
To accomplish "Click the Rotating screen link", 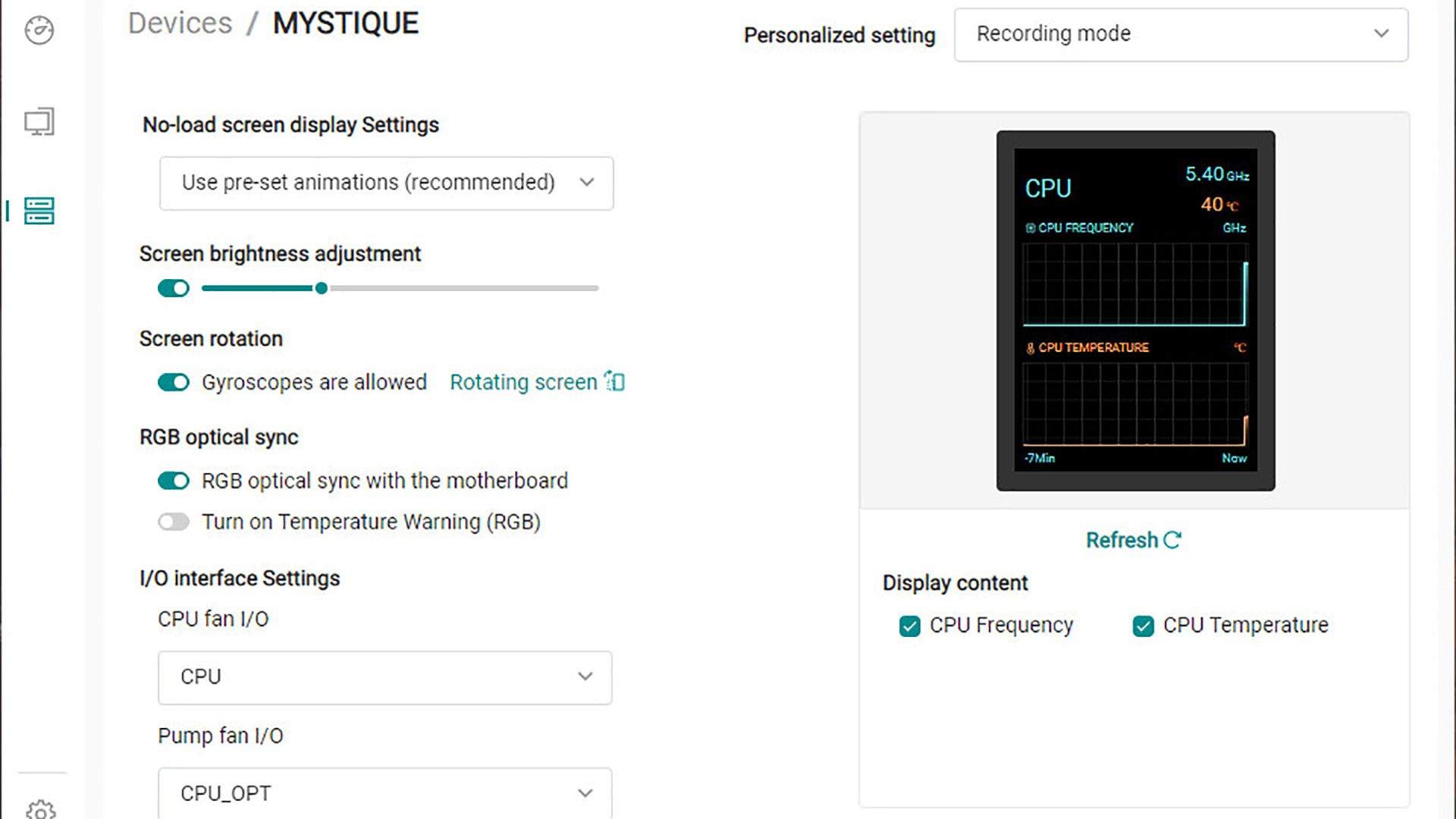I will tap(523, 382).
